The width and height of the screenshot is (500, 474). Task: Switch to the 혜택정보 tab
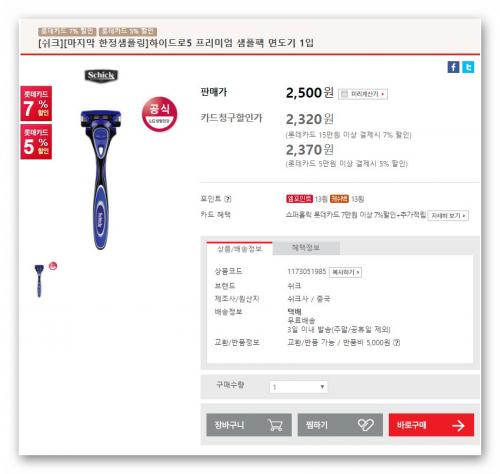tap(306, 248)
